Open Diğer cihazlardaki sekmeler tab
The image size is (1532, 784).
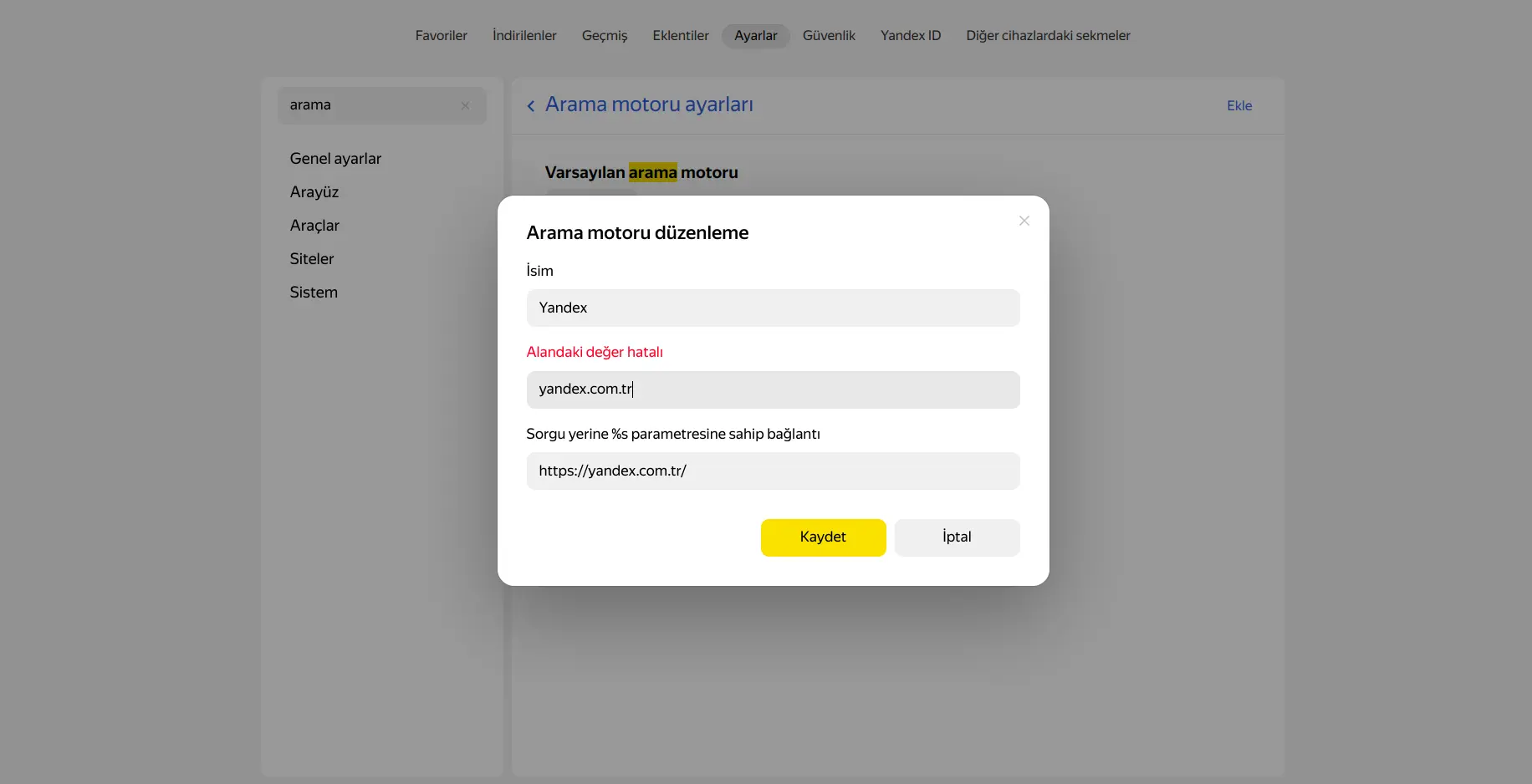coord(1048,36)
